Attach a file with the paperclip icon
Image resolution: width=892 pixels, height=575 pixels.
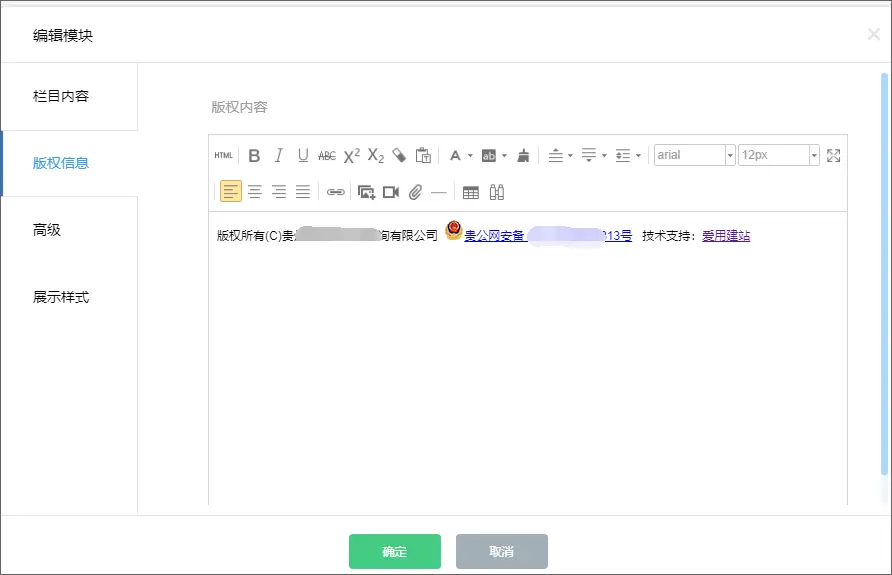415,192
